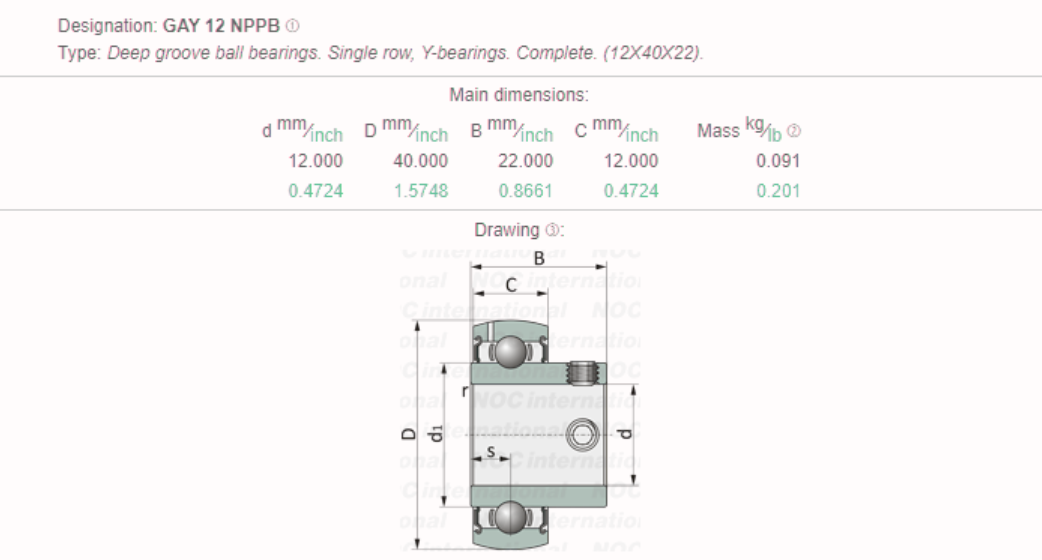
Task: Click the upper ball in the bearing drawing
Action: tap(513, 353)
